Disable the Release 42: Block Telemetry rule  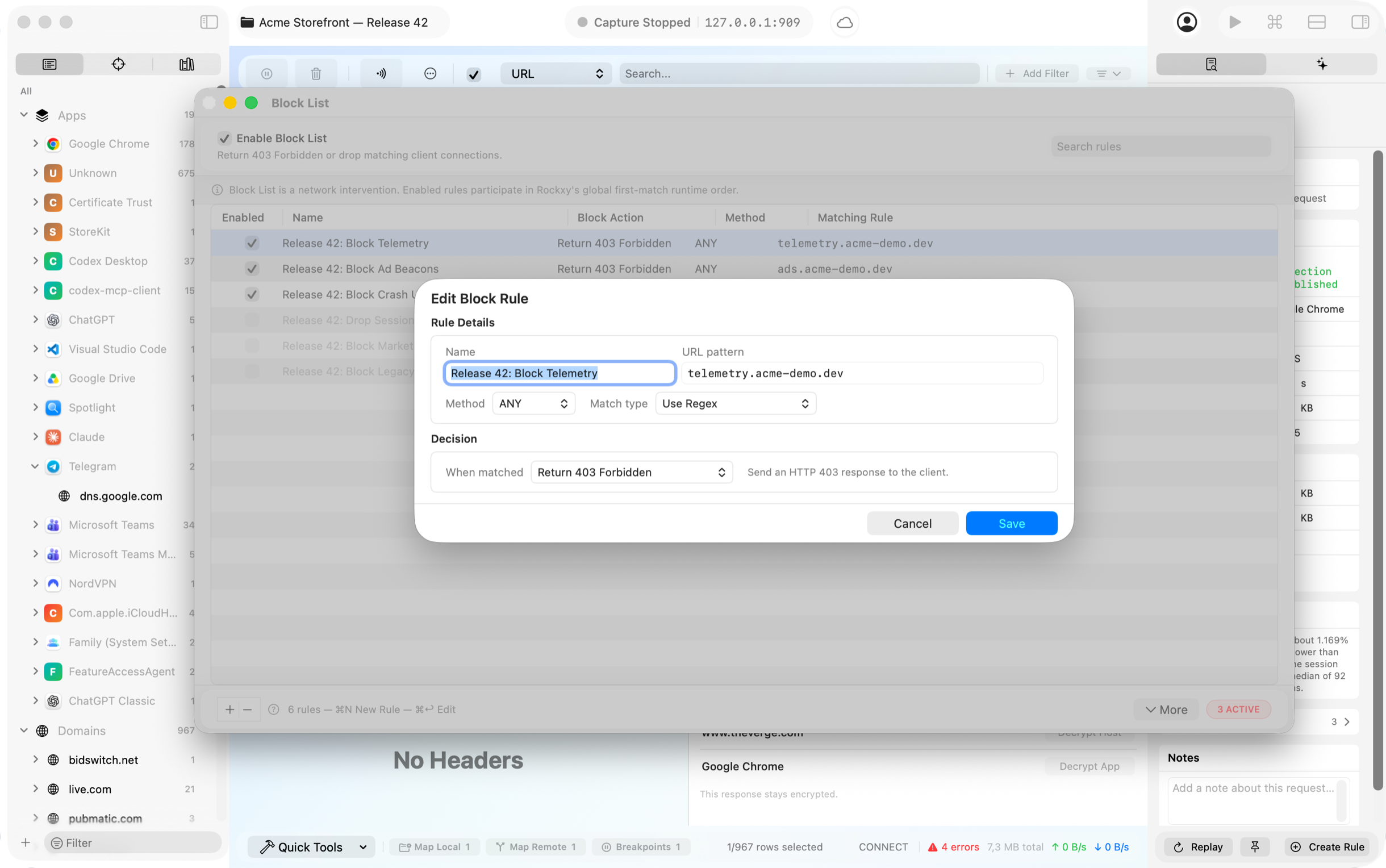252,243
